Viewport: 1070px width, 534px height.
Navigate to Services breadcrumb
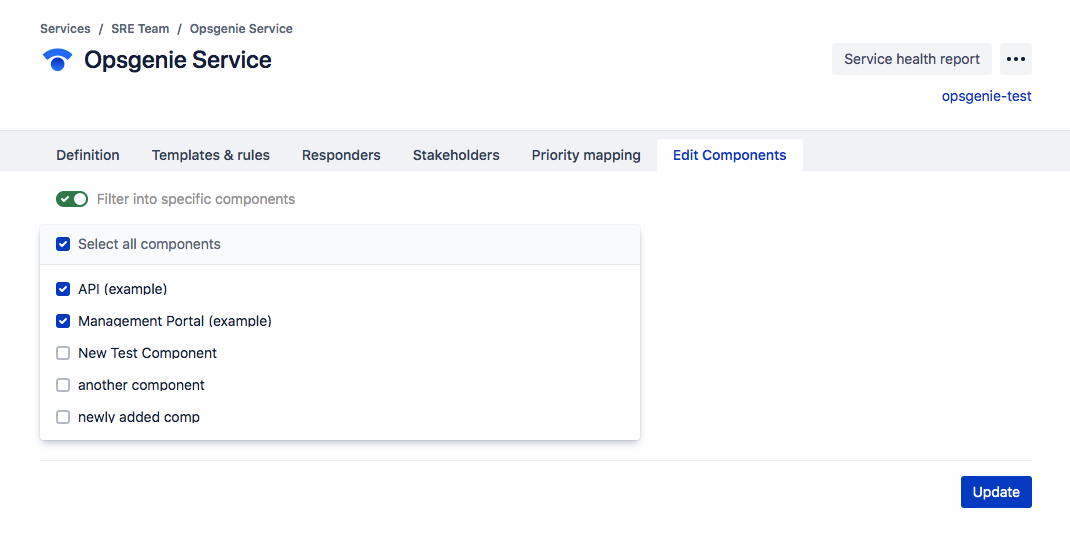[x=66, y=29]
